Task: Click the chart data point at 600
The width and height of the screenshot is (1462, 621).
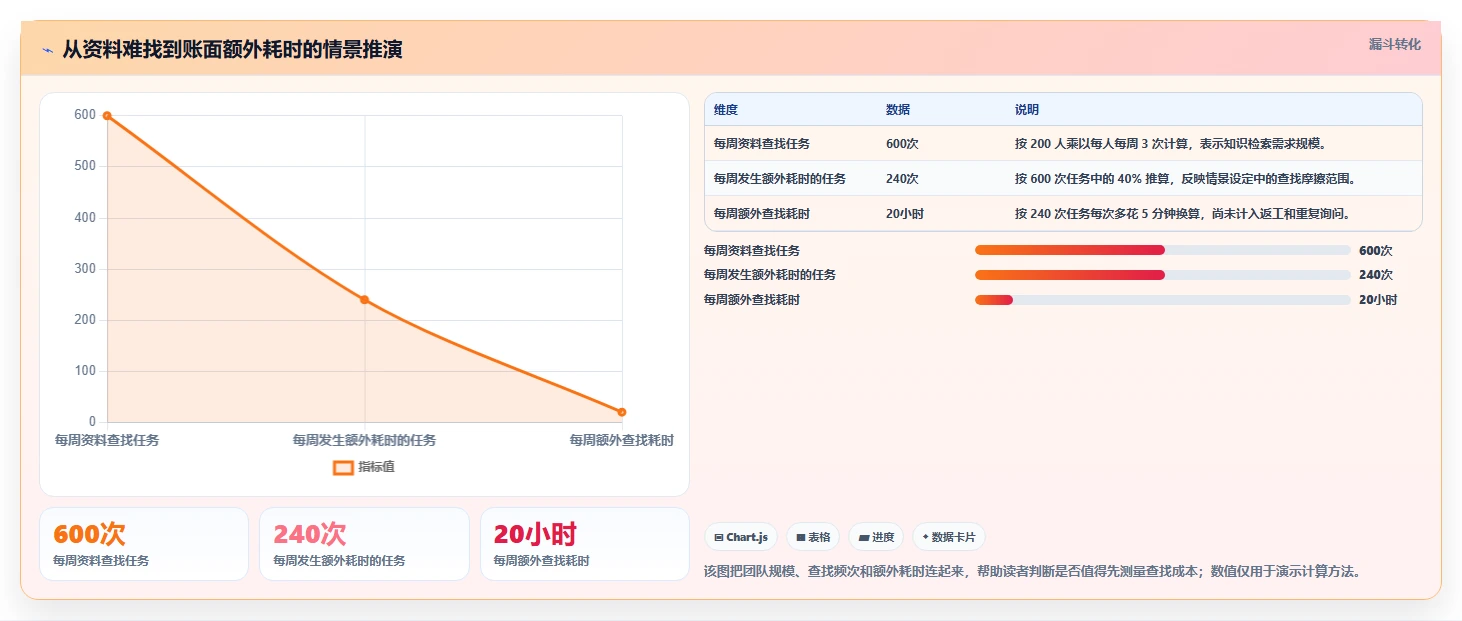Action: point(107,116)
